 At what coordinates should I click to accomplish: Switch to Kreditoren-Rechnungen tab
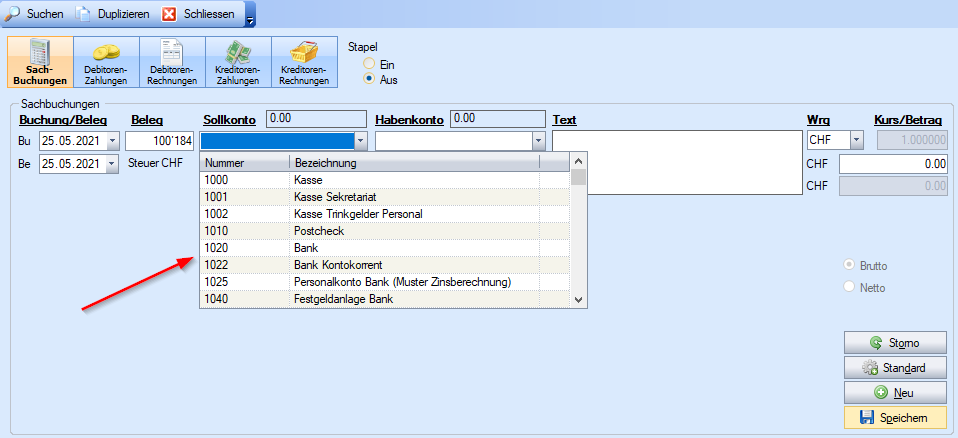(304, 62)
